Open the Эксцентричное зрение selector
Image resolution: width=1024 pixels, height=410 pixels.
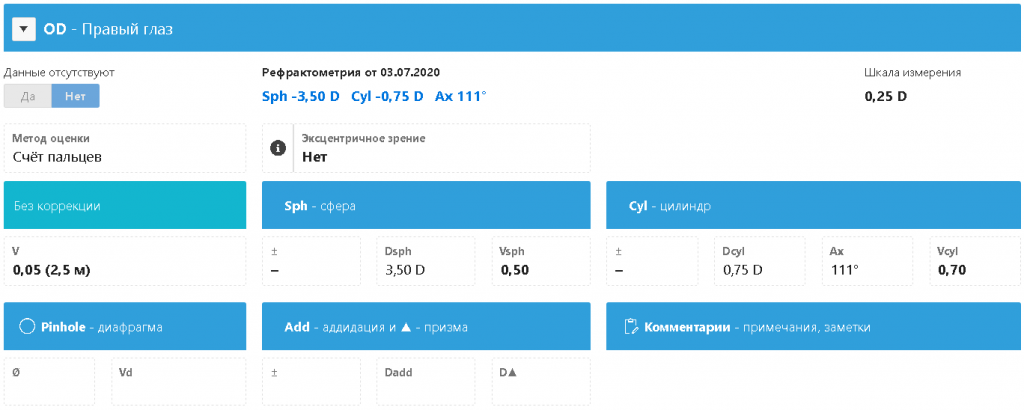click(440, 148)
